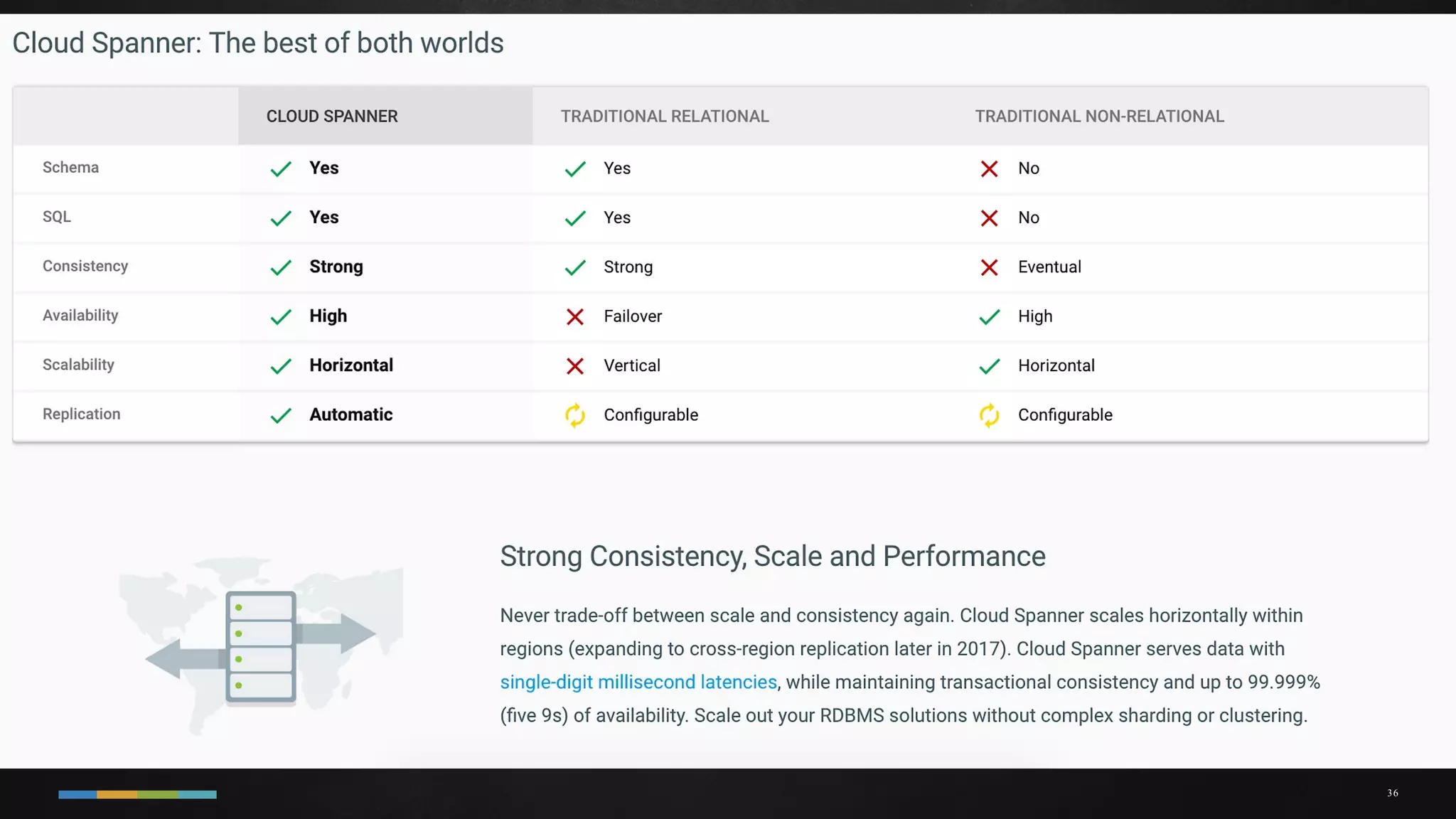
Task: Select the CLOUD SPANNER column header
Action: [332, 116]
